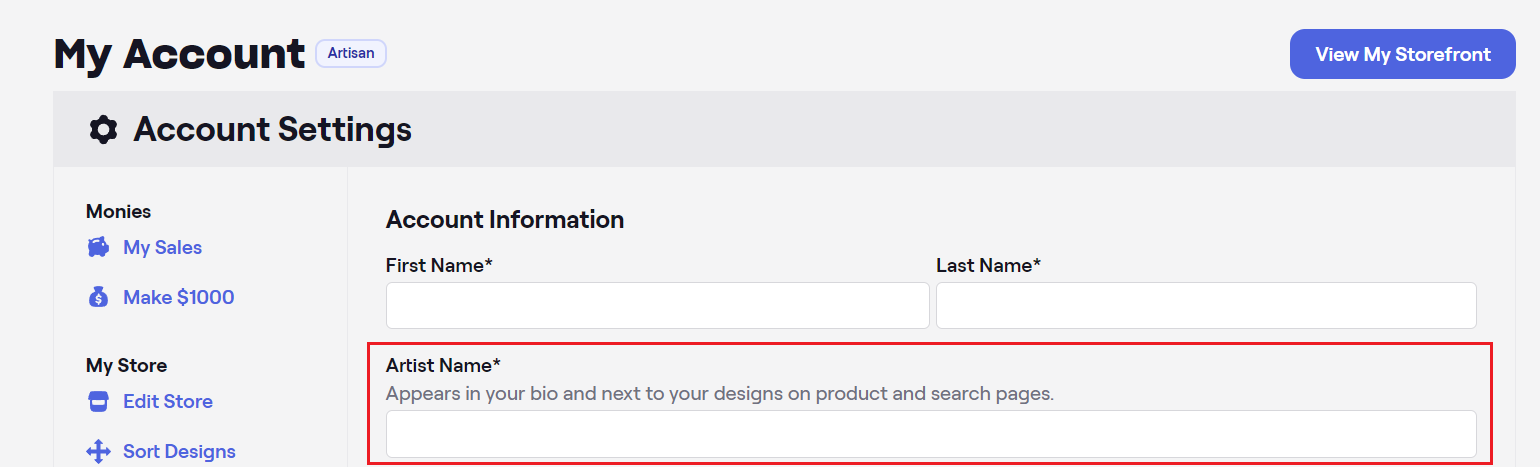Image resolution: width=1540 pixels, height=467 pixels.
Task: Click the Monies section label in sidebar
Action: [x=119, y=211]
